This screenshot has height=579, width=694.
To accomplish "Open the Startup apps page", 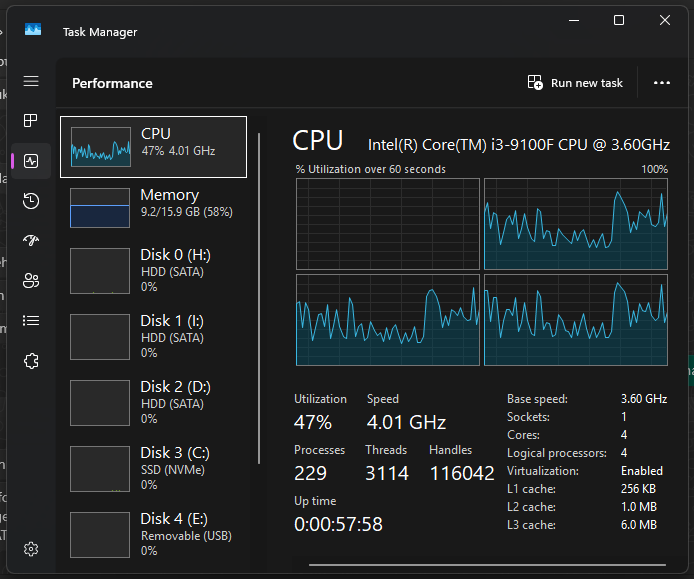I will pos(31,241).
